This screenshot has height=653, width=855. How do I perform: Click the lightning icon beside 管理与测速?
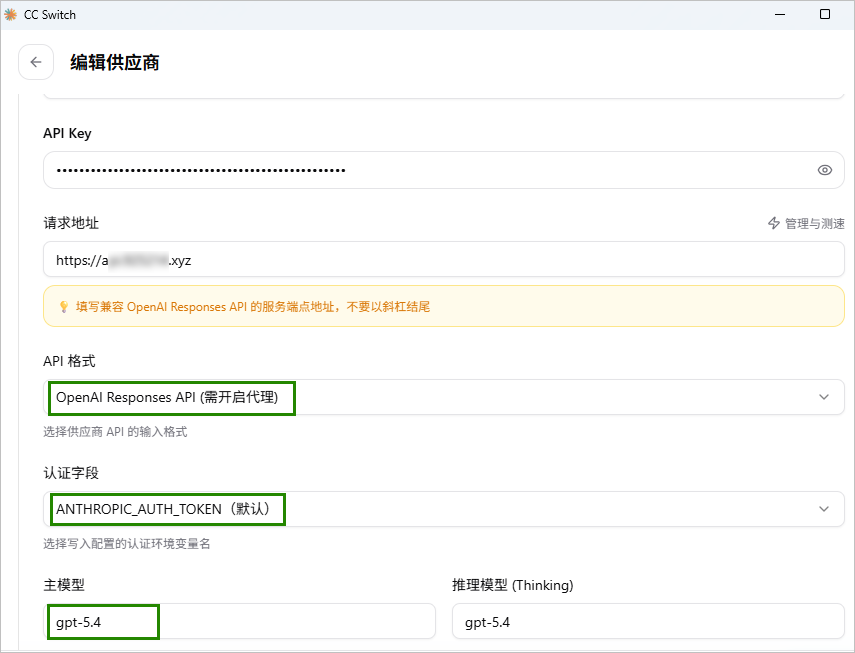773,223
